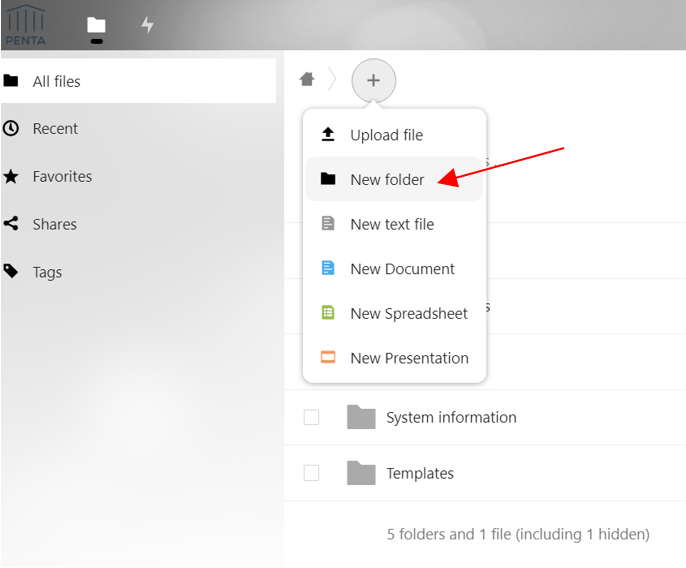Open the Penta logo home link

25,25
